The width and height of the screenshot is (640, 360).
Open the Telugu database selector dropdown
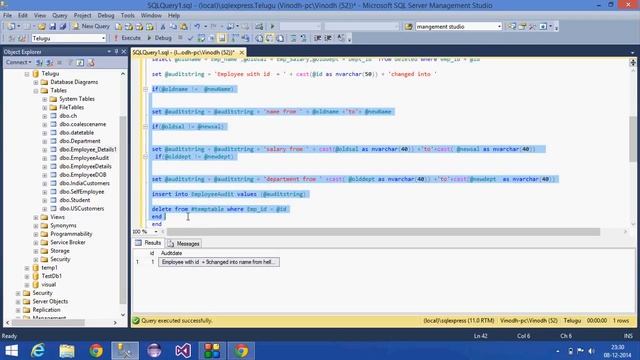tap(103, 38)
